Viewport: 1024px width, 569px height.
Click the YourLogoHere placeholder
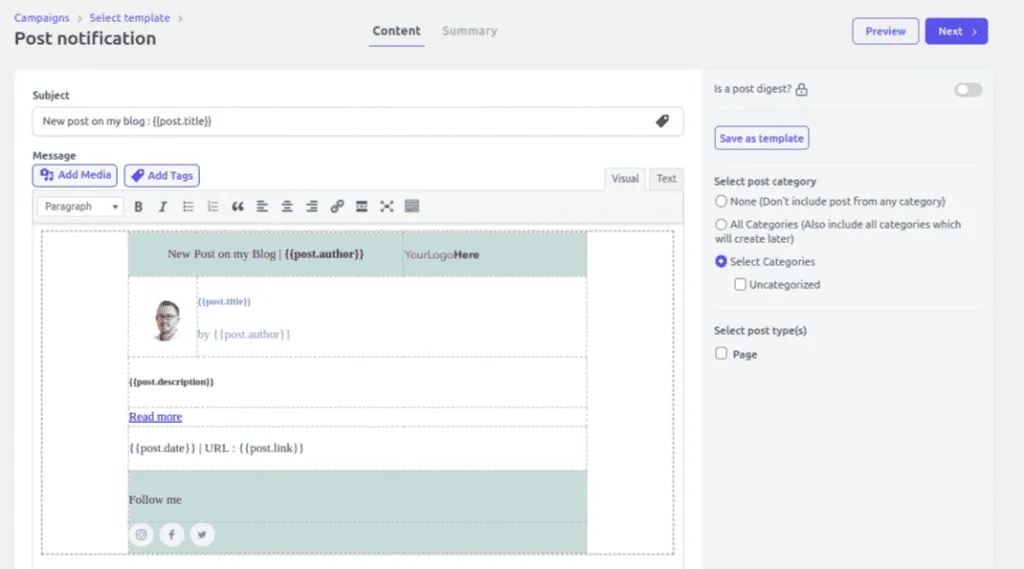tap(441, 255)
